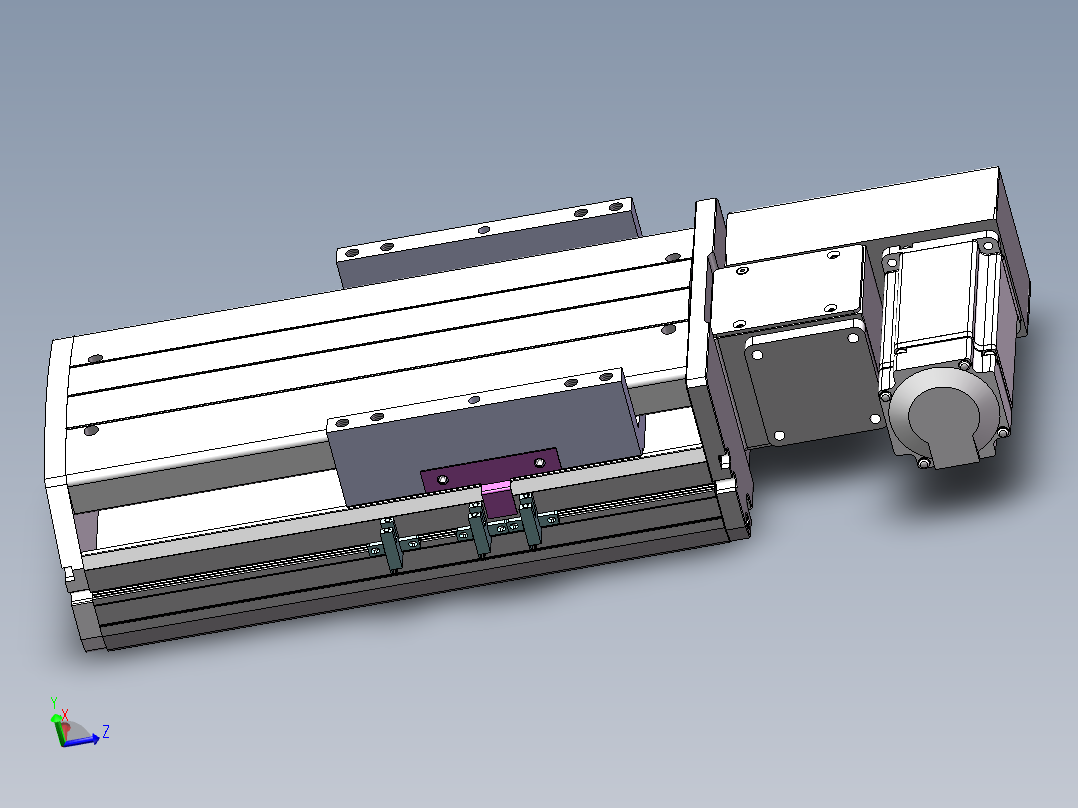This screenshot has width=1078, height=808.
Task: Click the red X axis label on the triad
Action: point(65,715)
